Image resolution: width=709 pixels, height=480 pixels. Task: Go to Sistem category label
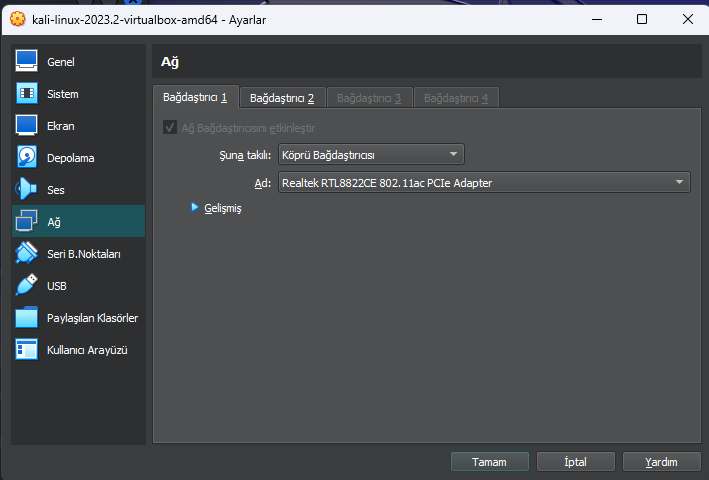pos(62,94)
